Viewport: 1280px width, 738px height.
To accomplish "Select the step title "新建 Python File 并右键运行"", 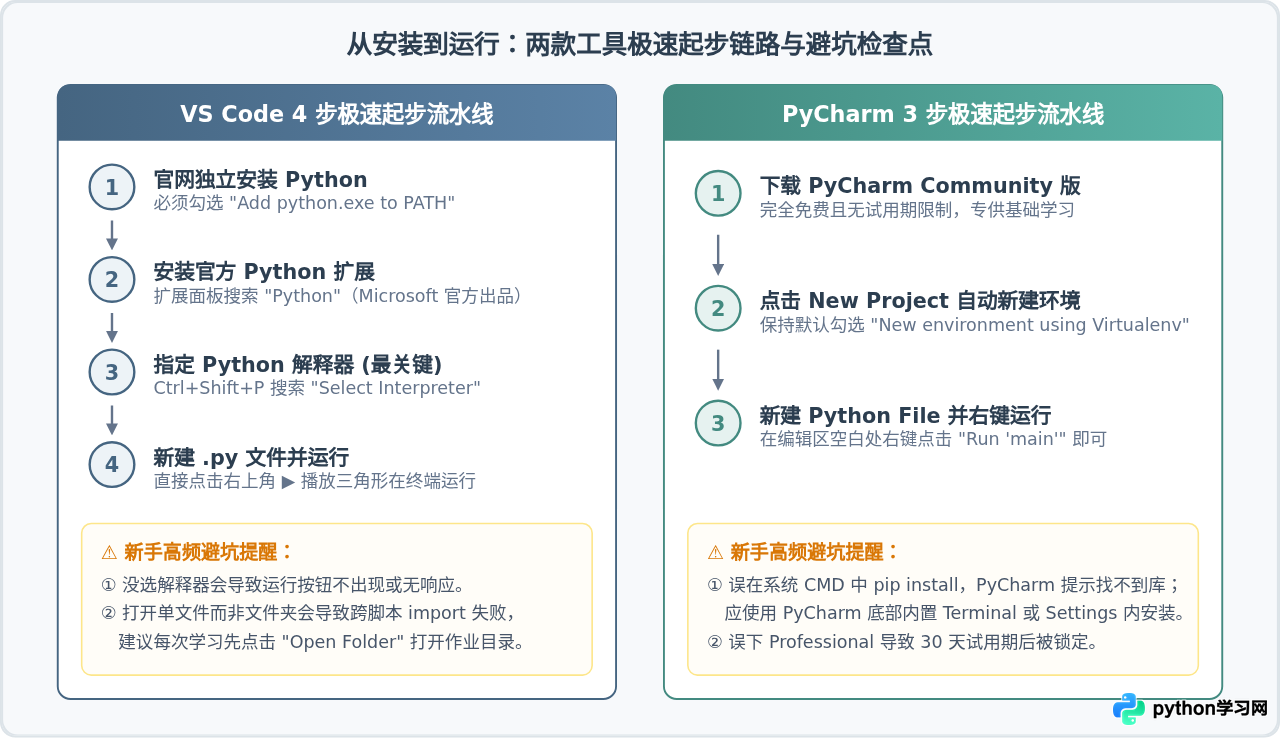I will (905, 416).
